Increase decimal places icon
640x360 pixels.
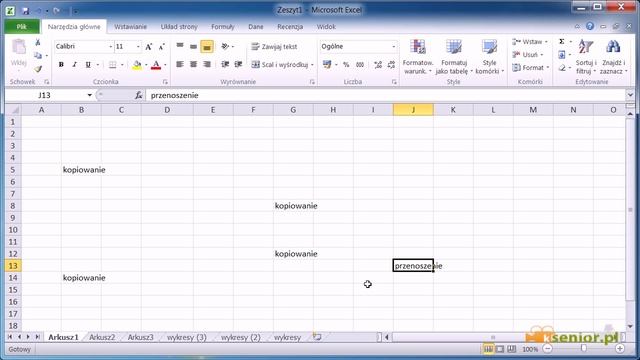[x=378, y=64]
